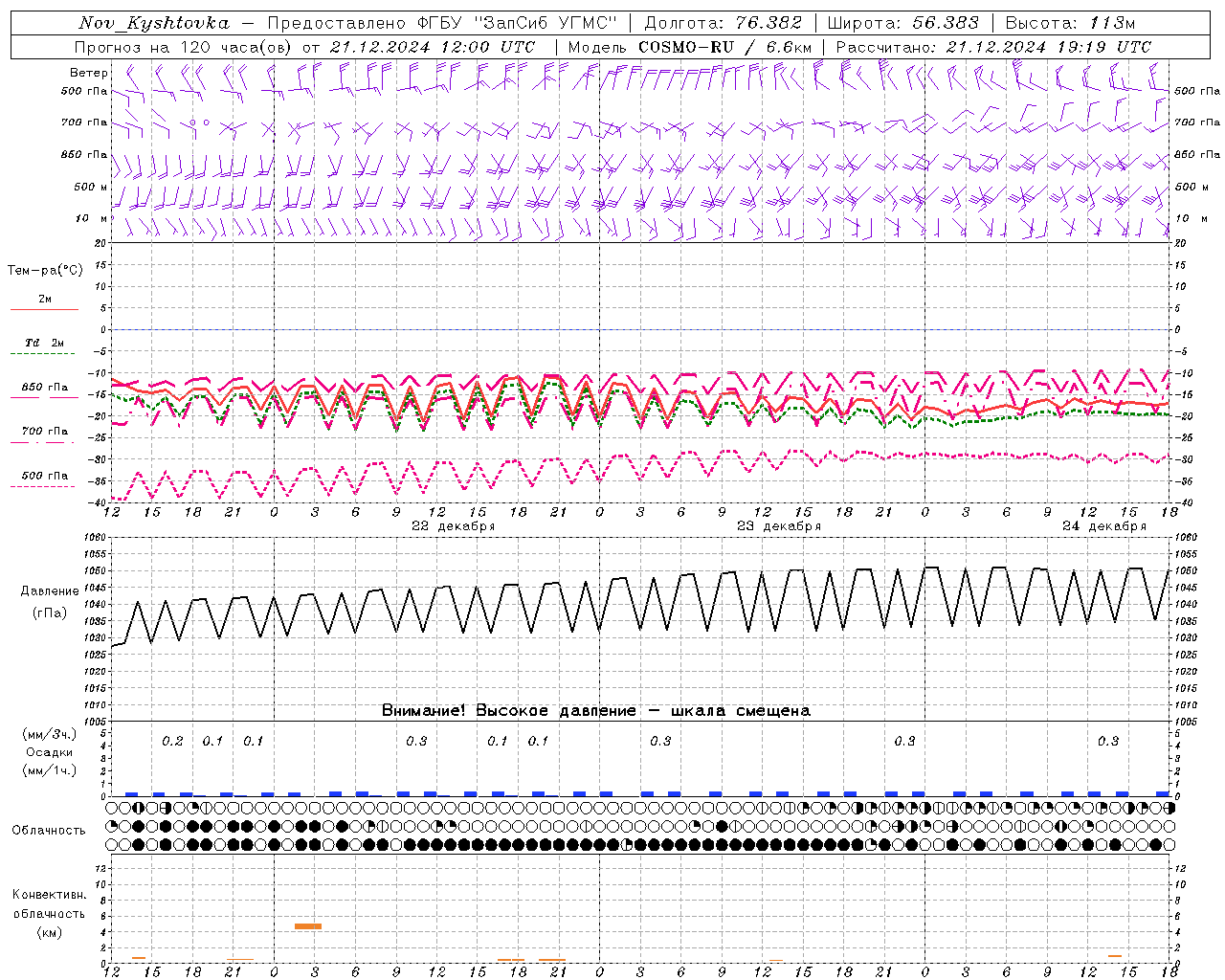Image resolution: width=1225 pixels, height=980 pixels.
Task: Click the Ветер wind panel label
Action: tap(88, 73)
